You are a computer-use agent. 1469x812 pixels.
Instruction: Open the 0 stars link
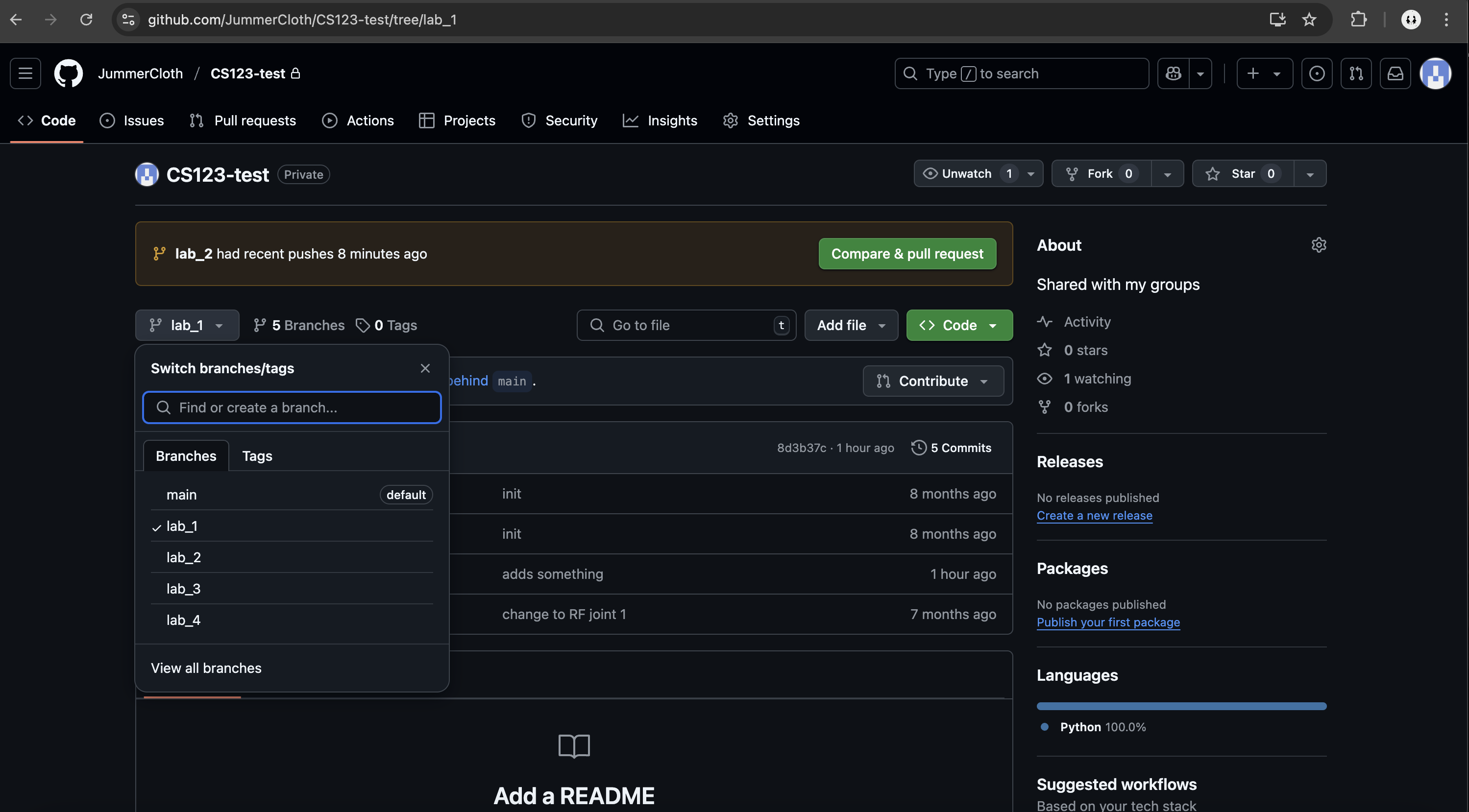1072,350
